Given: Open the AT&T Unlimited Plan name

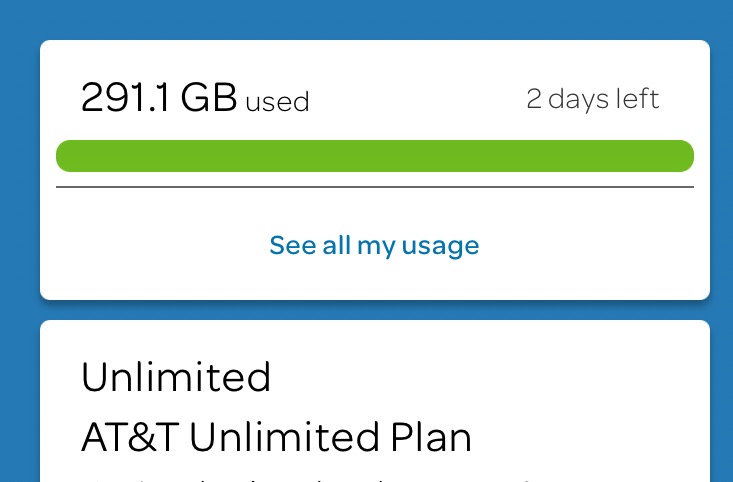Looking at the screenshot, I should [276, 437].
